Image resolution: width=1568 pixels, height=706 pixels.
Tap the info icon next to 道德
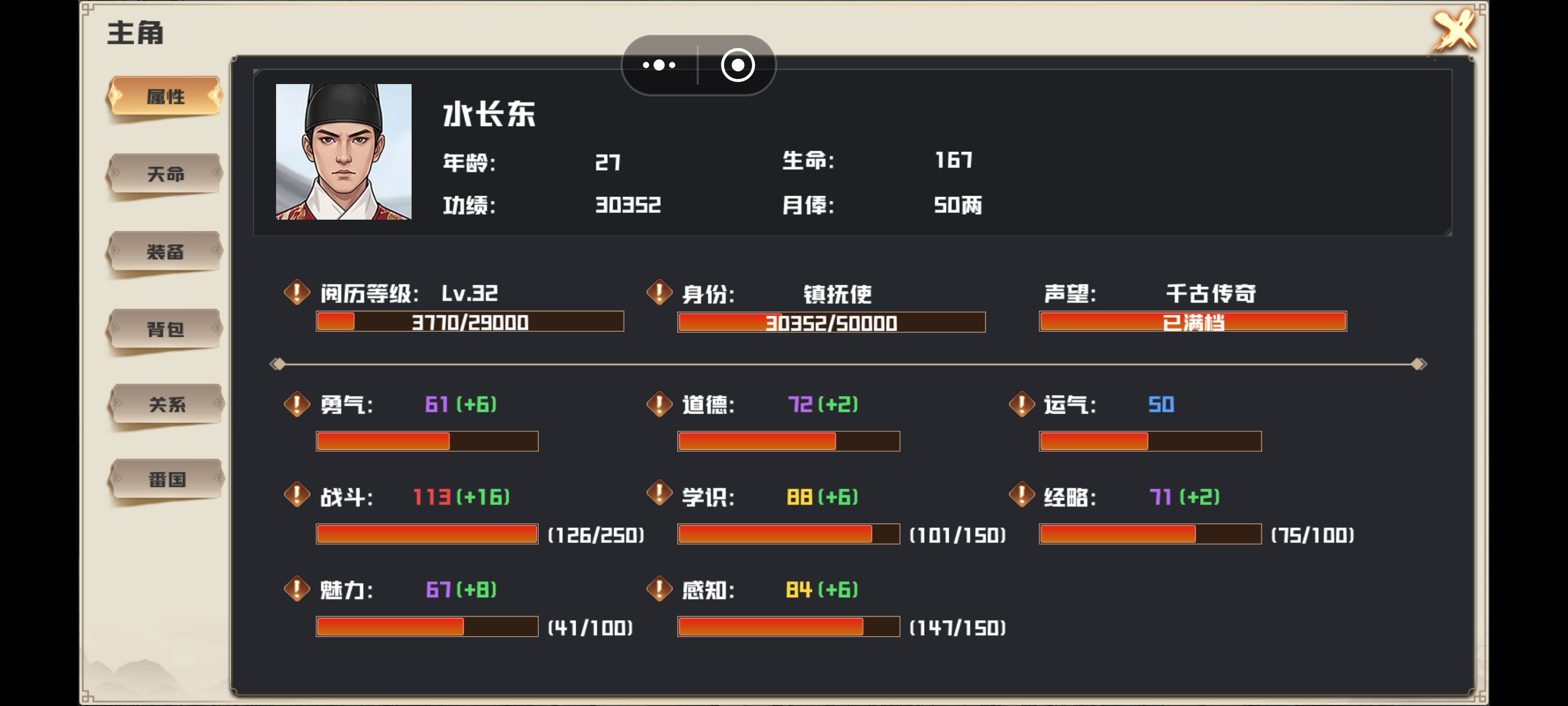(x=659, y=404)
